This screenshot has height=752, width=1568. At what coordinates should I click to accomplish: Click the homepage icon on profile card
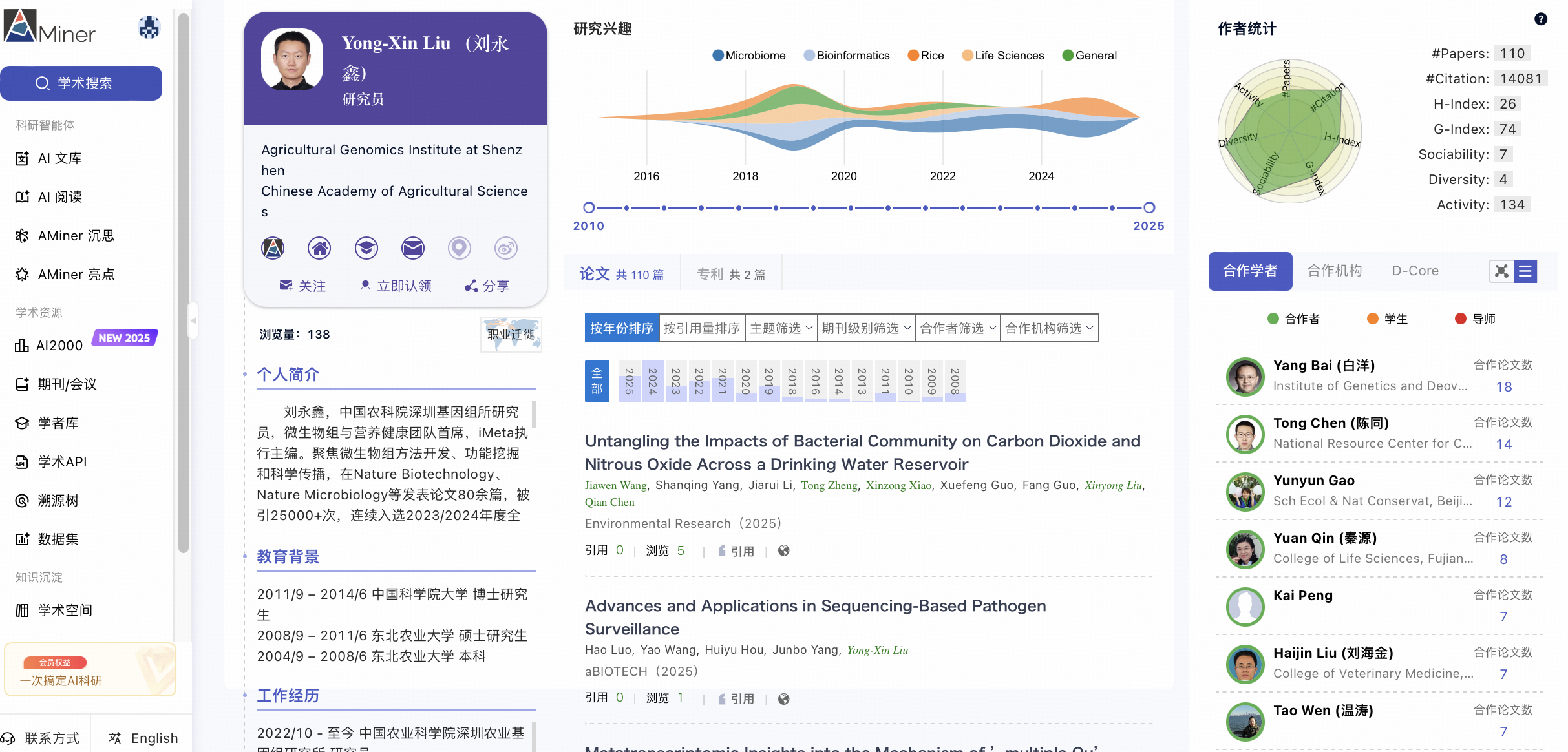(319, 248)
